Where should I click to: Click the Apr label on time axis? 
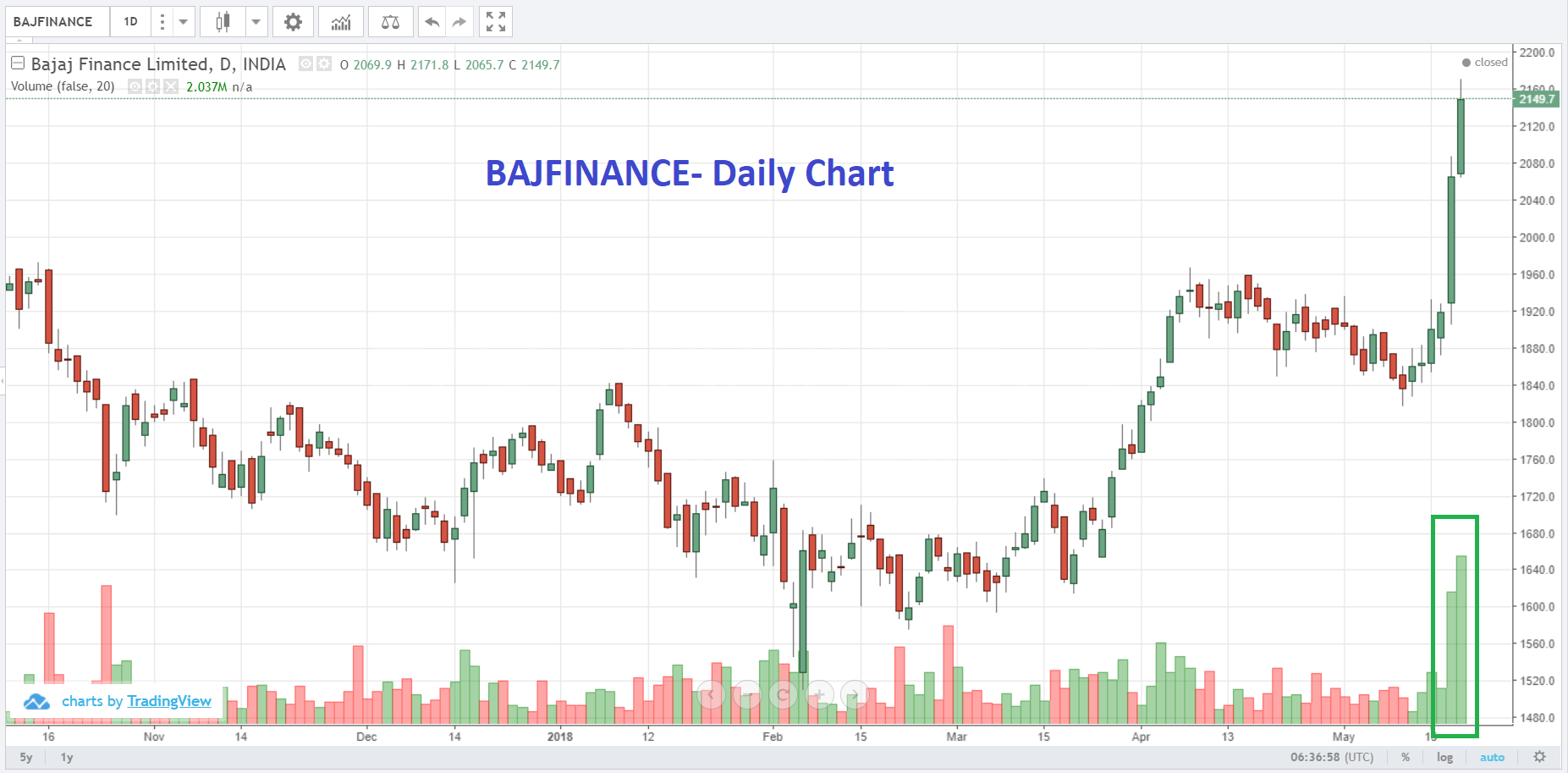coord(1141,737)
